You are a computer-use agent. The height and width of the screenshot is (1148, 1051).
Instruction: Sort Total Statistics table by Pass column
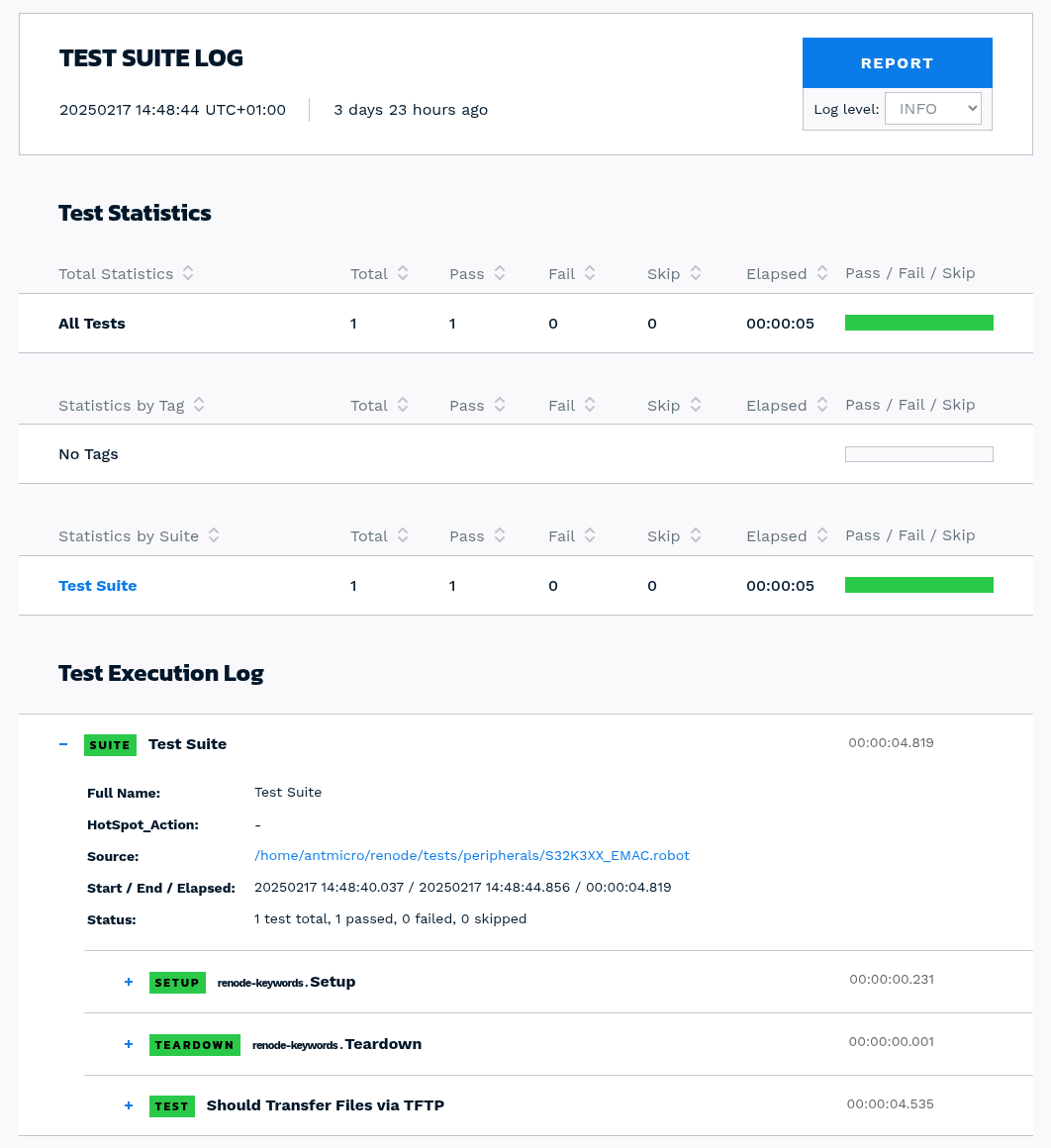point(500,273)
